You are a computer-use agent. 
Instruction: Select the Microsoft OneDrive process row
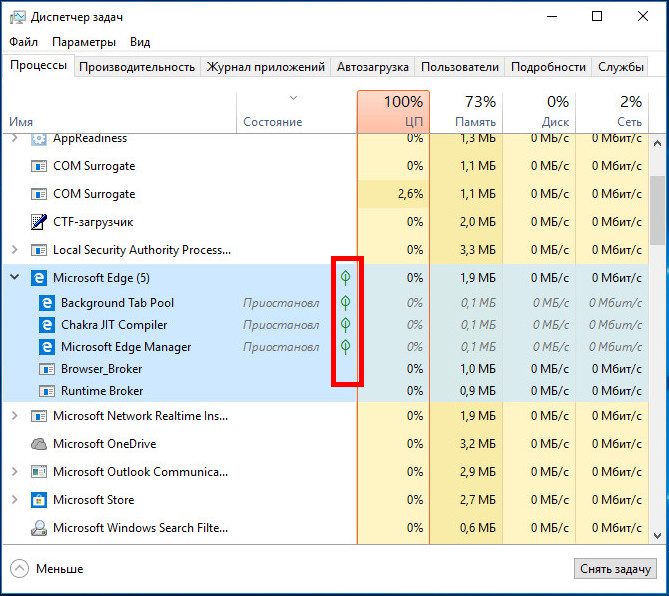click(x=326, y=444)
